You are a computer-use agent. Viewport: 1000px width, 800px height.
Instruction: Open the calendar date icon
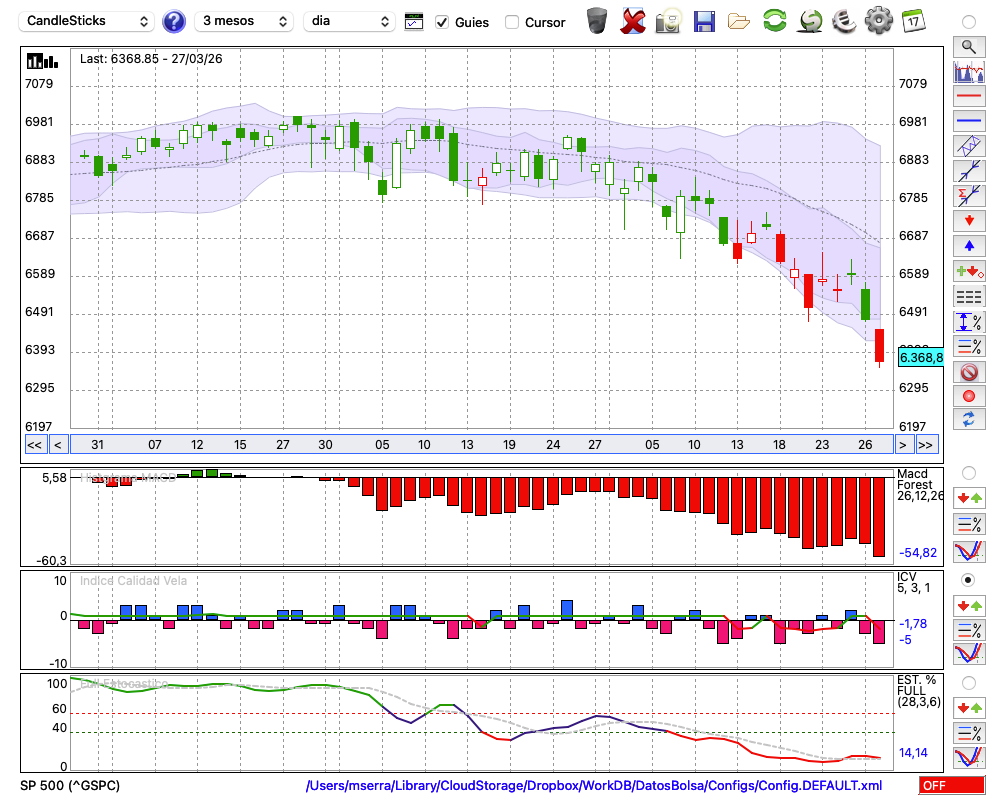coord(912,20)
